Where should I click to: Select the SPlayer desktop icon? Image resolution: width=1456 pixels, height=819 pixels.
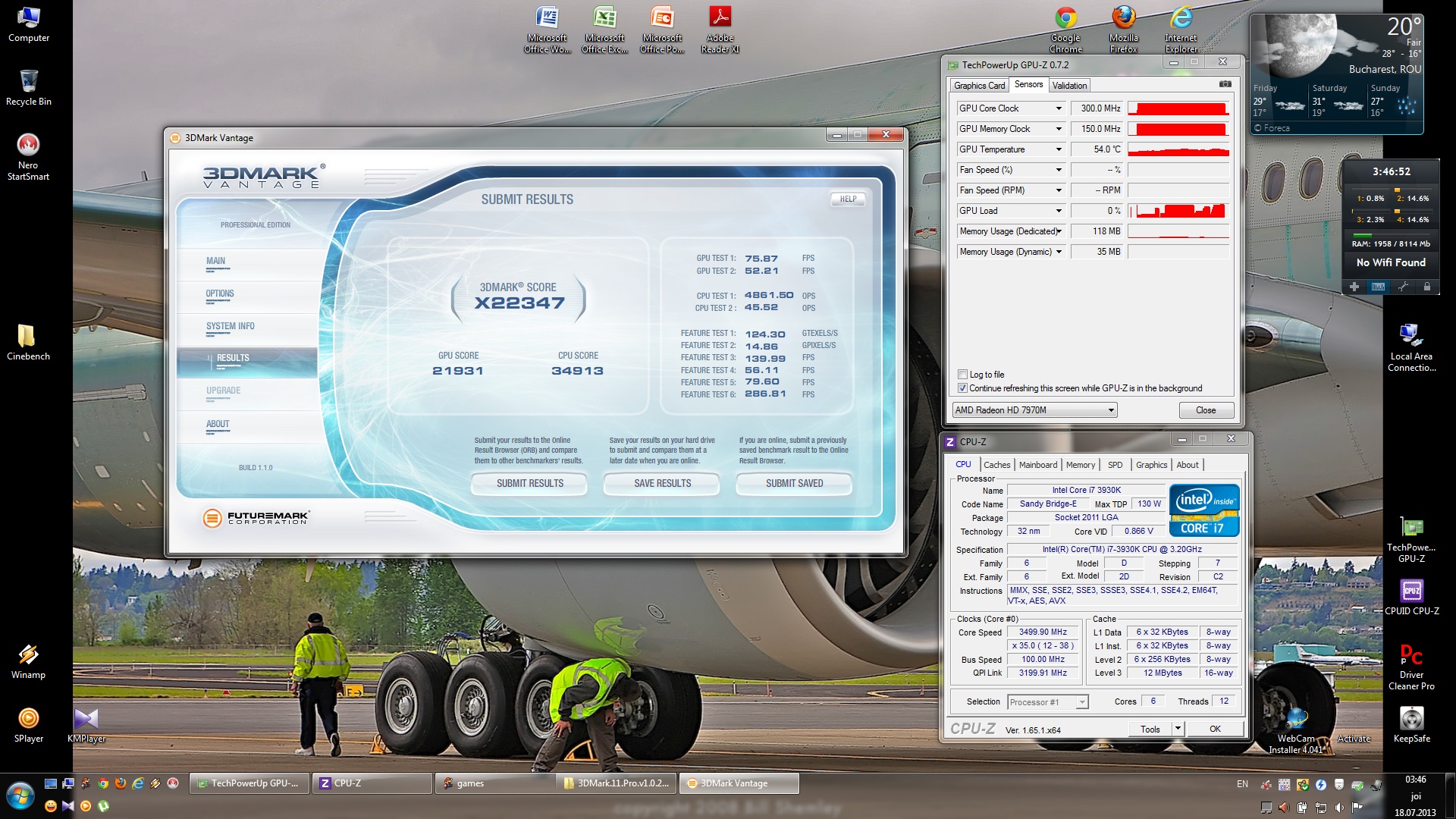(x=28, y=724)
